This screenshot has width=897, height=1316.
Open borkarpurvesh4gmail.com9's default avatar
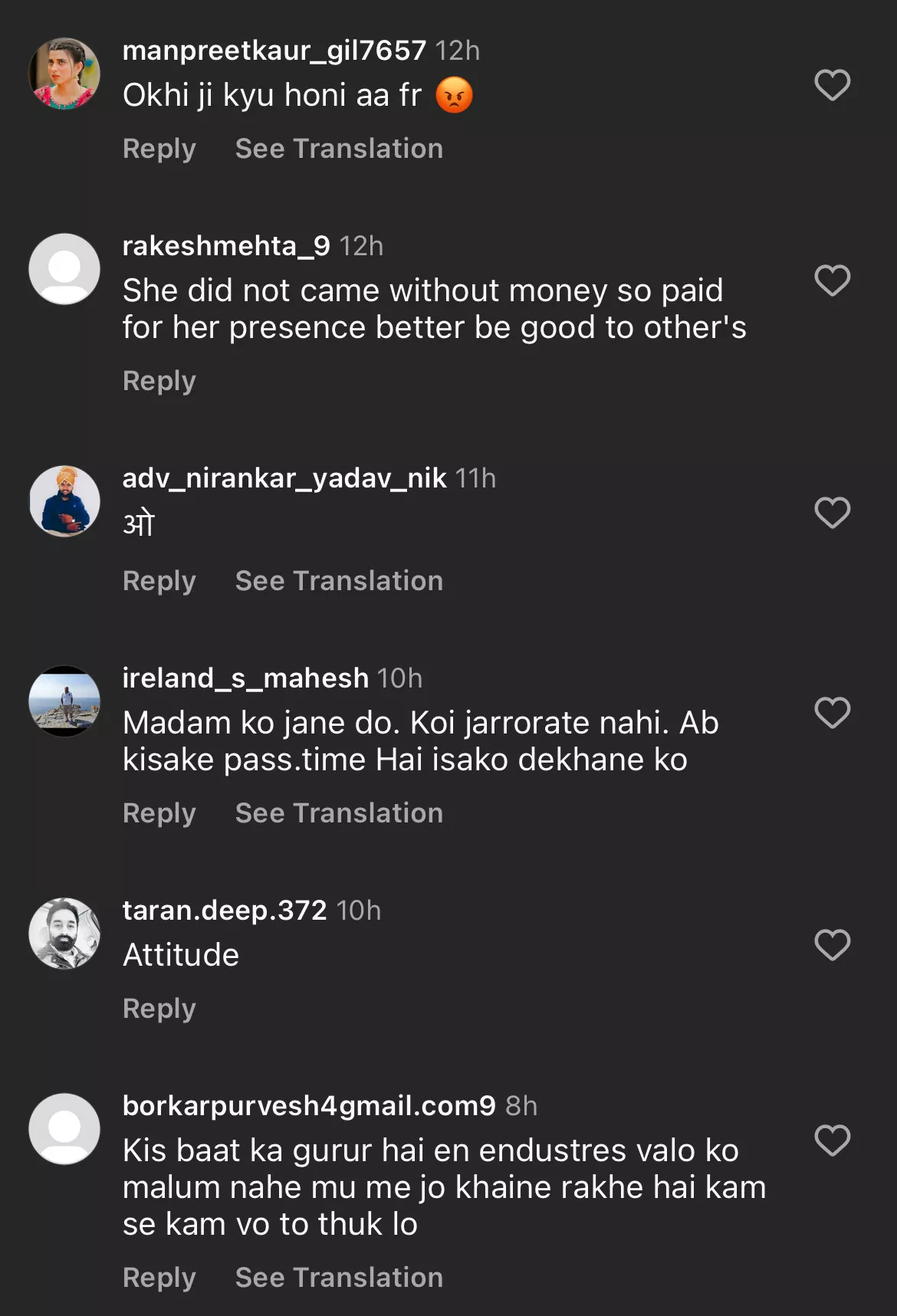(64, 1129)
